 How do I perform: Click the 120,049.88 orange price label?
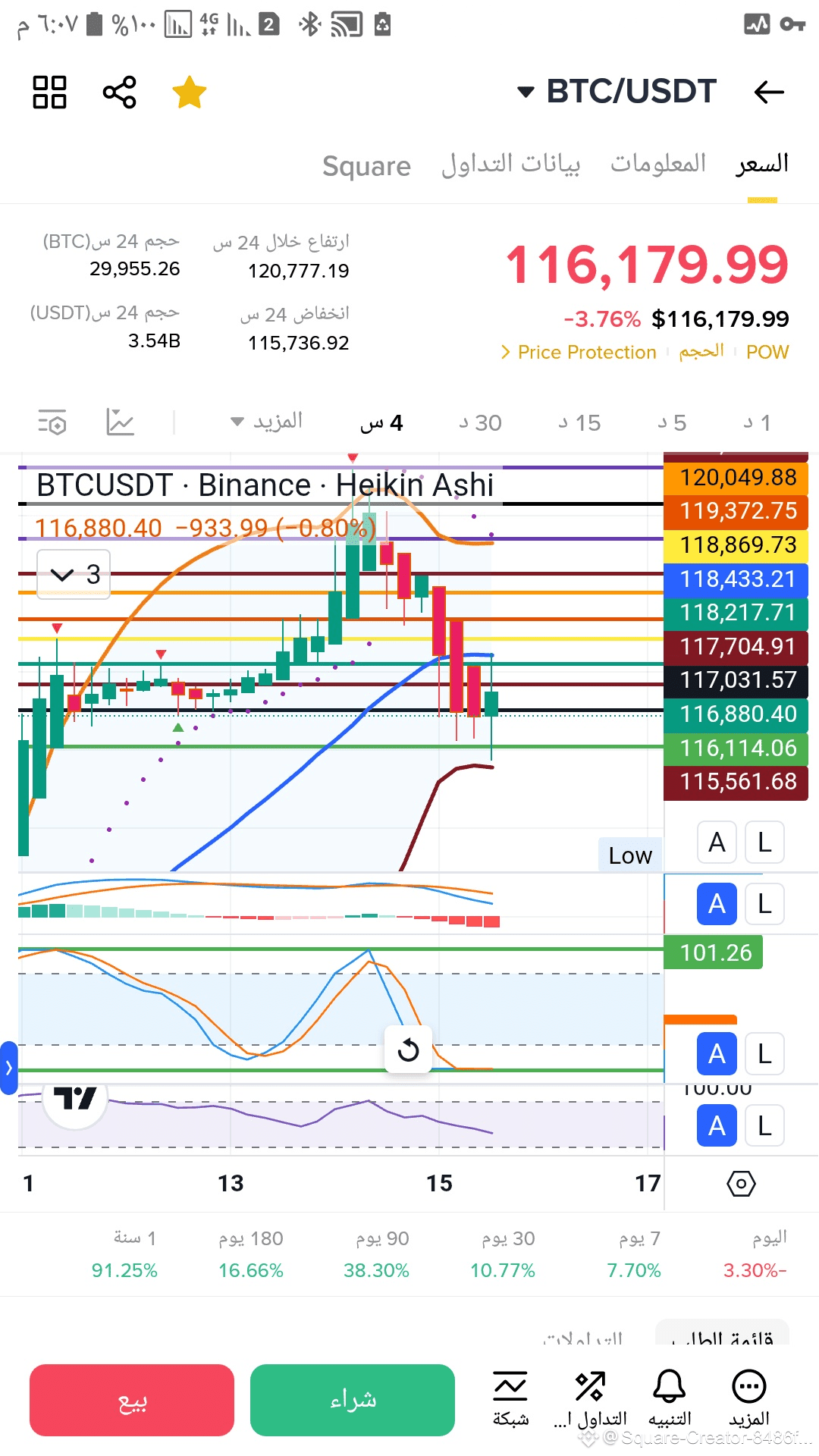[x=736, y=477]
